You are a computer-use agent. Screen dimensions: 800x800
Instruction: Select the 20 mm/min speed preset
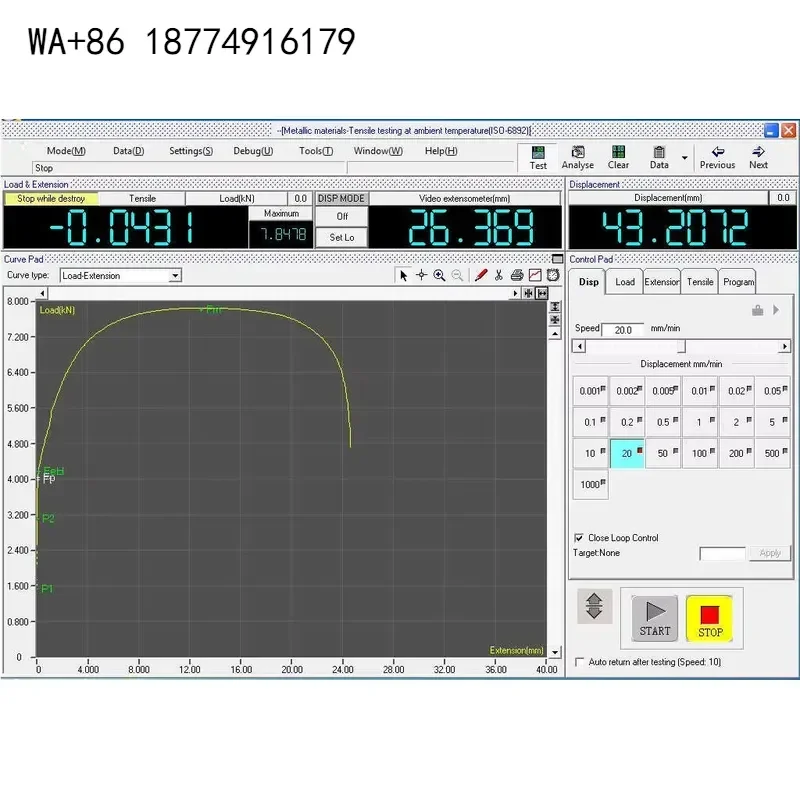[x=627, y=453]
